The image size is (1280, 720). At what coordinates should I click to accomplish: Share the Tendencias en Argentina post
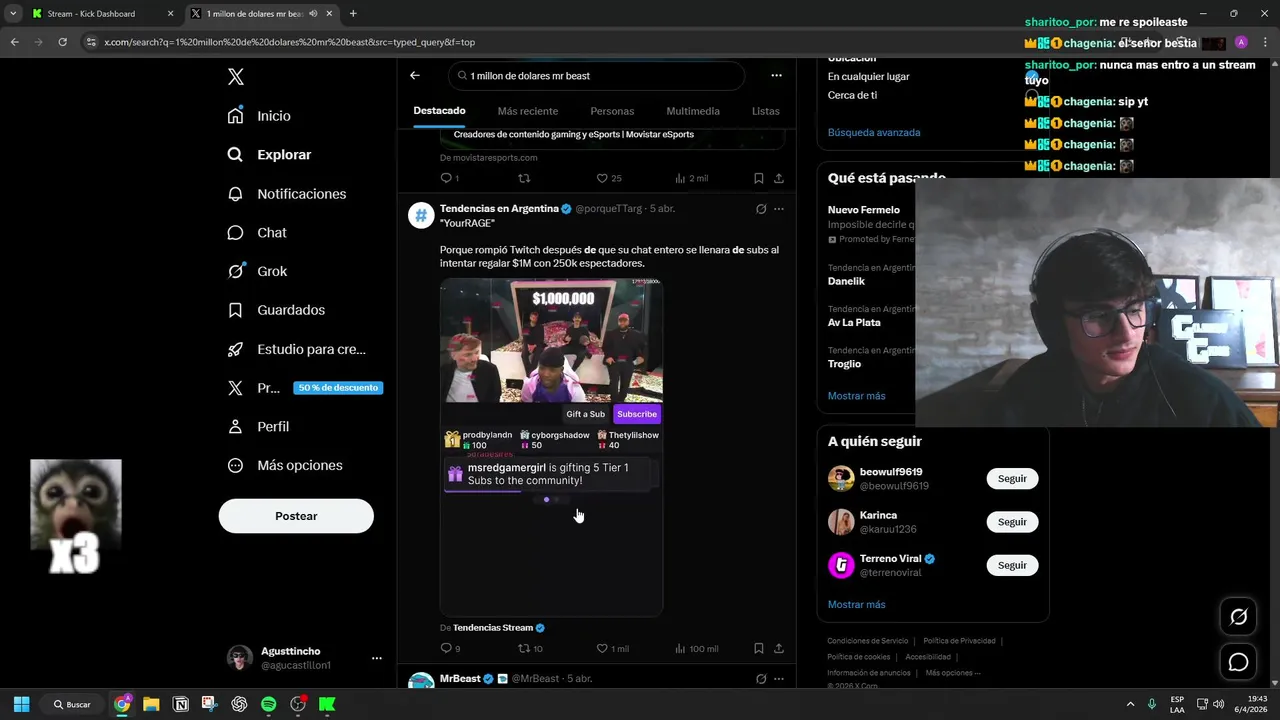(x=779, y=648)
